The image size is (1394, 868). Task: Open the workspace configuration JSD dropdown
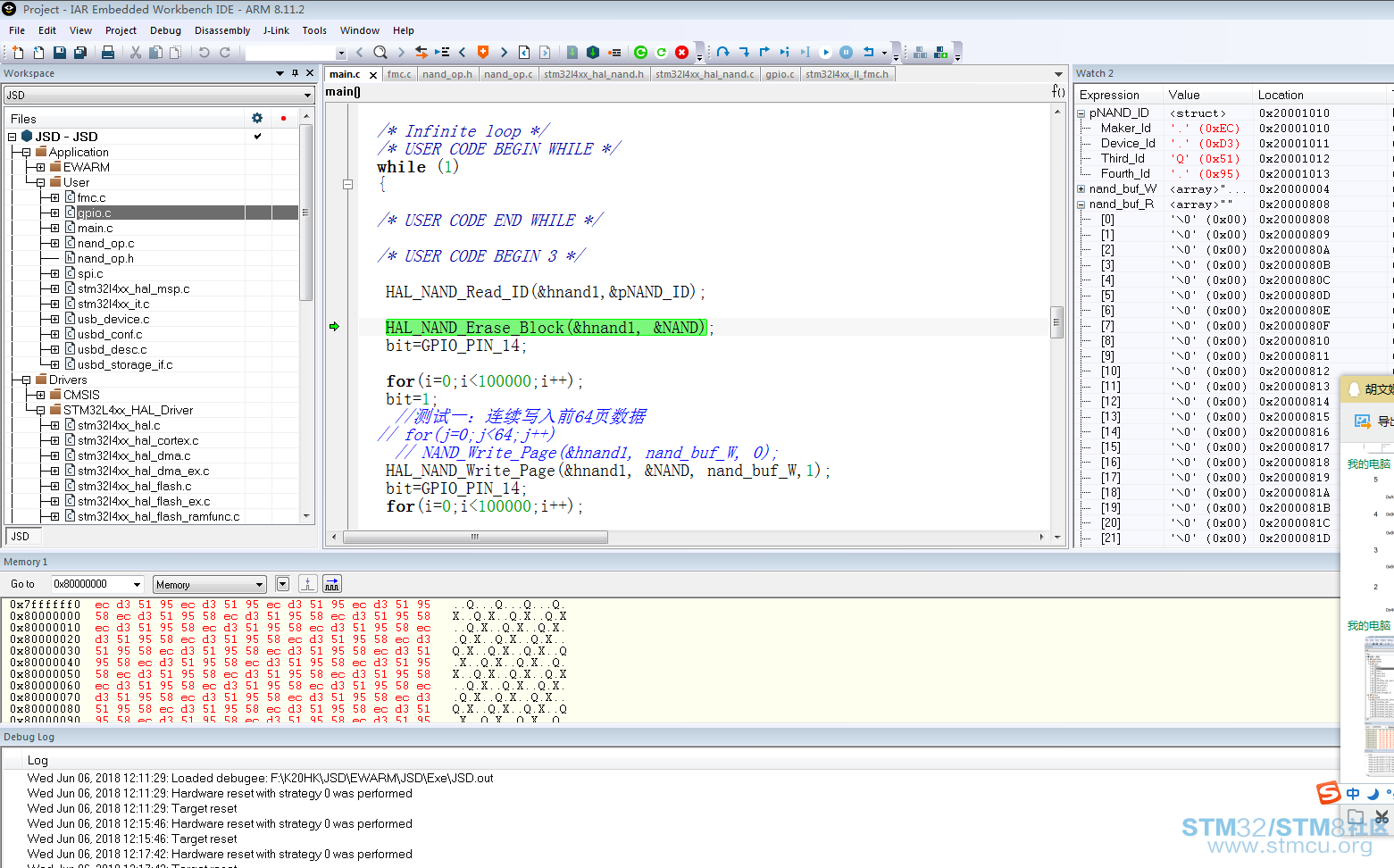pos(307,95)
